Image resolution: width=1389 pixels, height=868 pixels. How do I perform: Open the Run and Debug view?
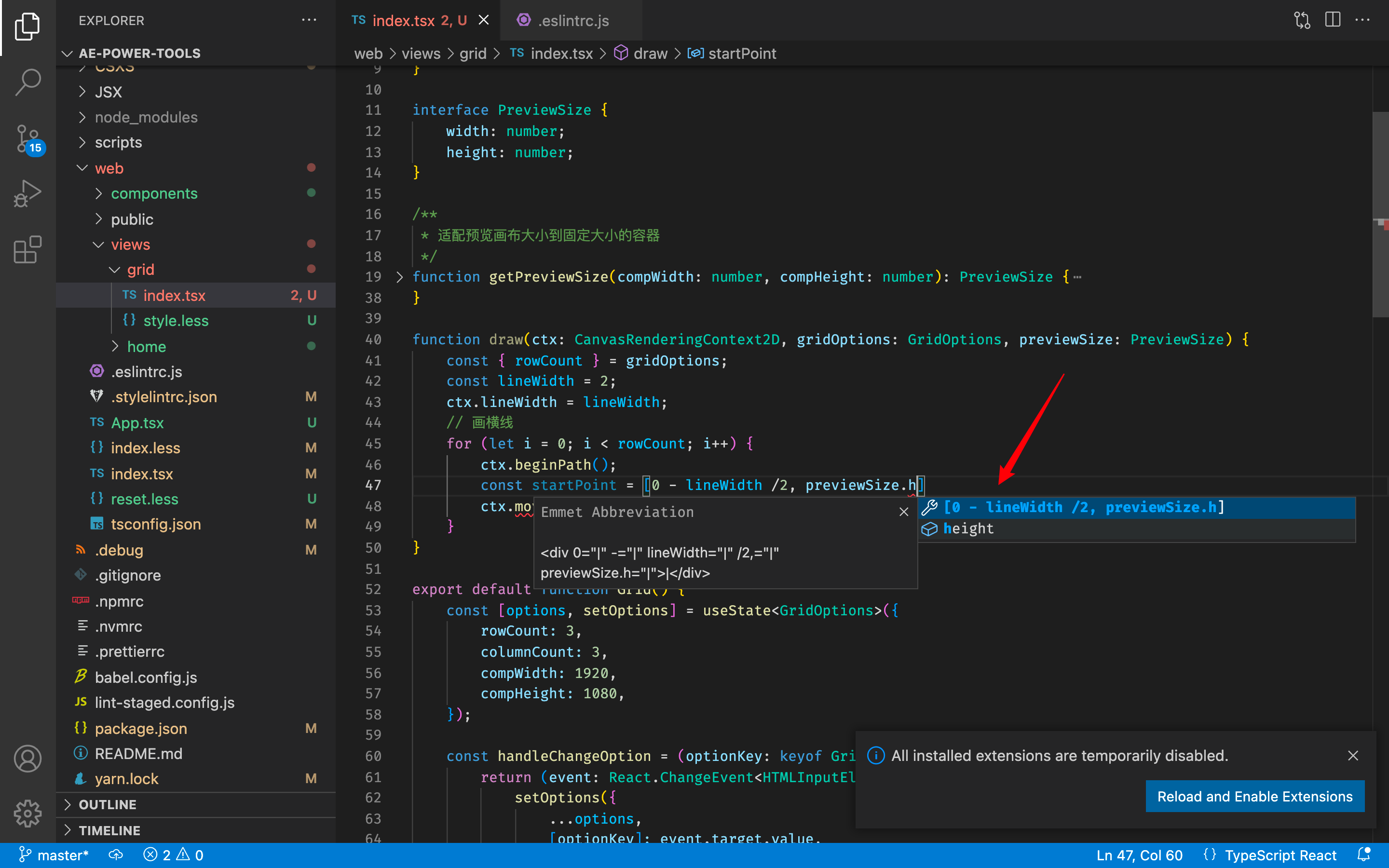pos(27,193)
